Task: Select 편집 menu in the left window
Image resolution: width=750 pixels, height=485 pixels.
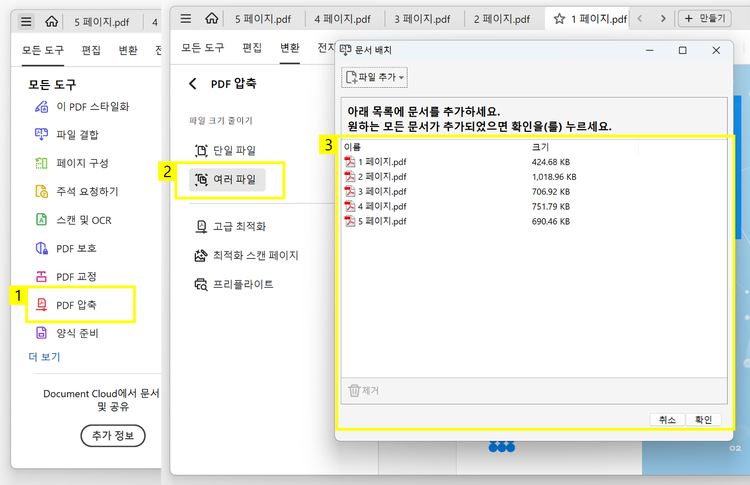Action: (91, 50)
